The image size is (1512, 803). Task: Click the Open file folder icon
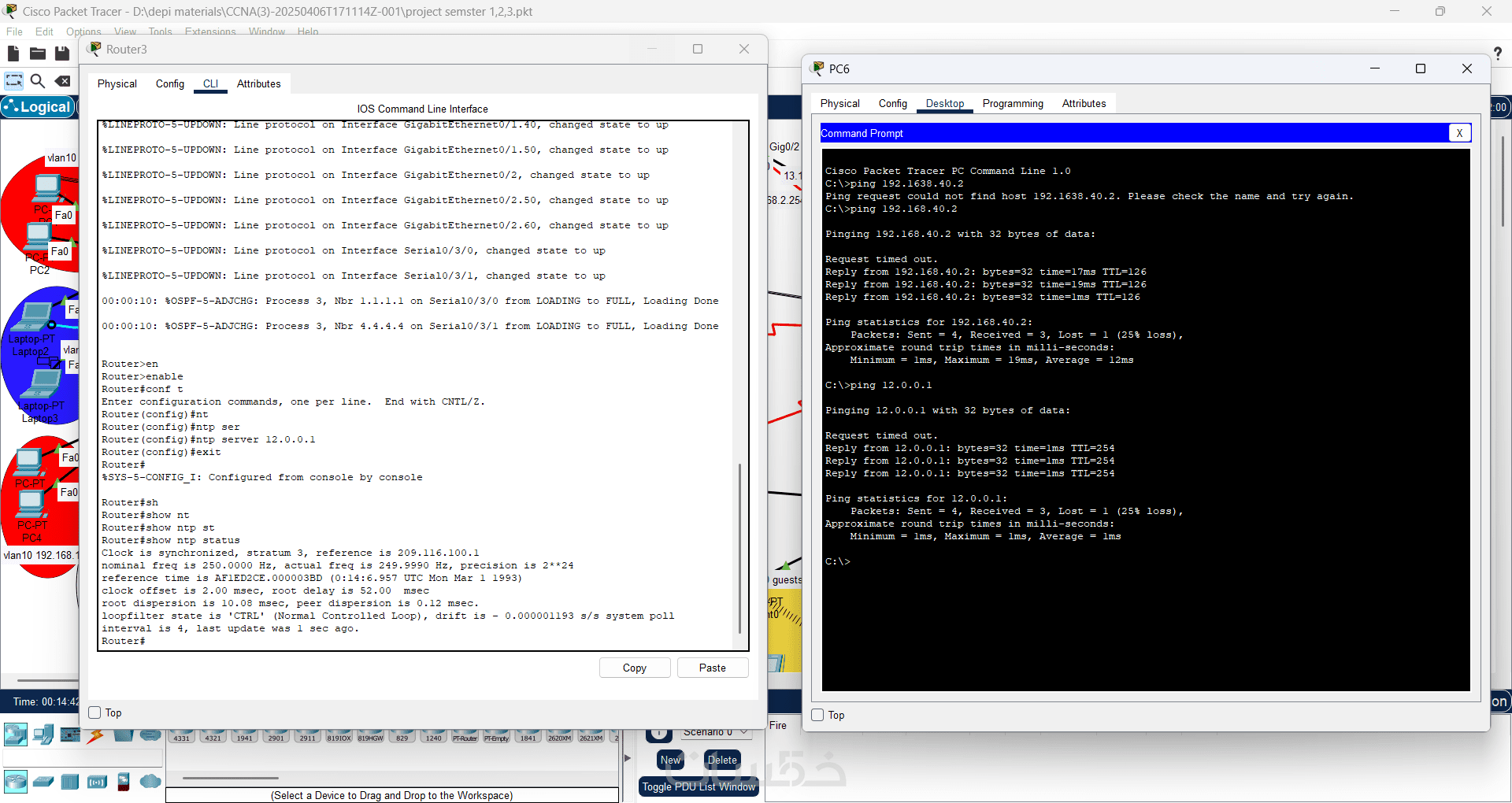tap(38, 54)
